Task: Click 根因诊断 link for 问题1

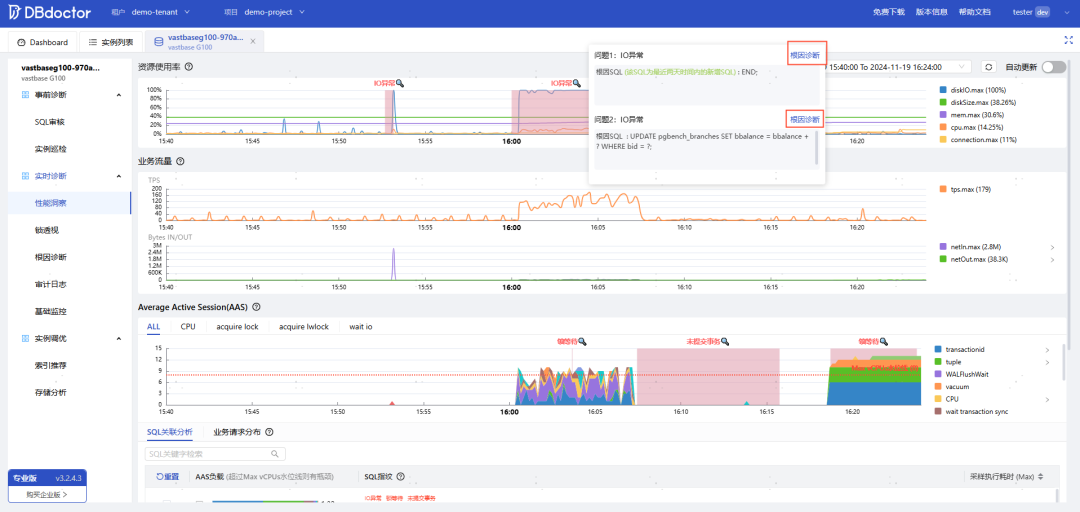Action: 805,55
